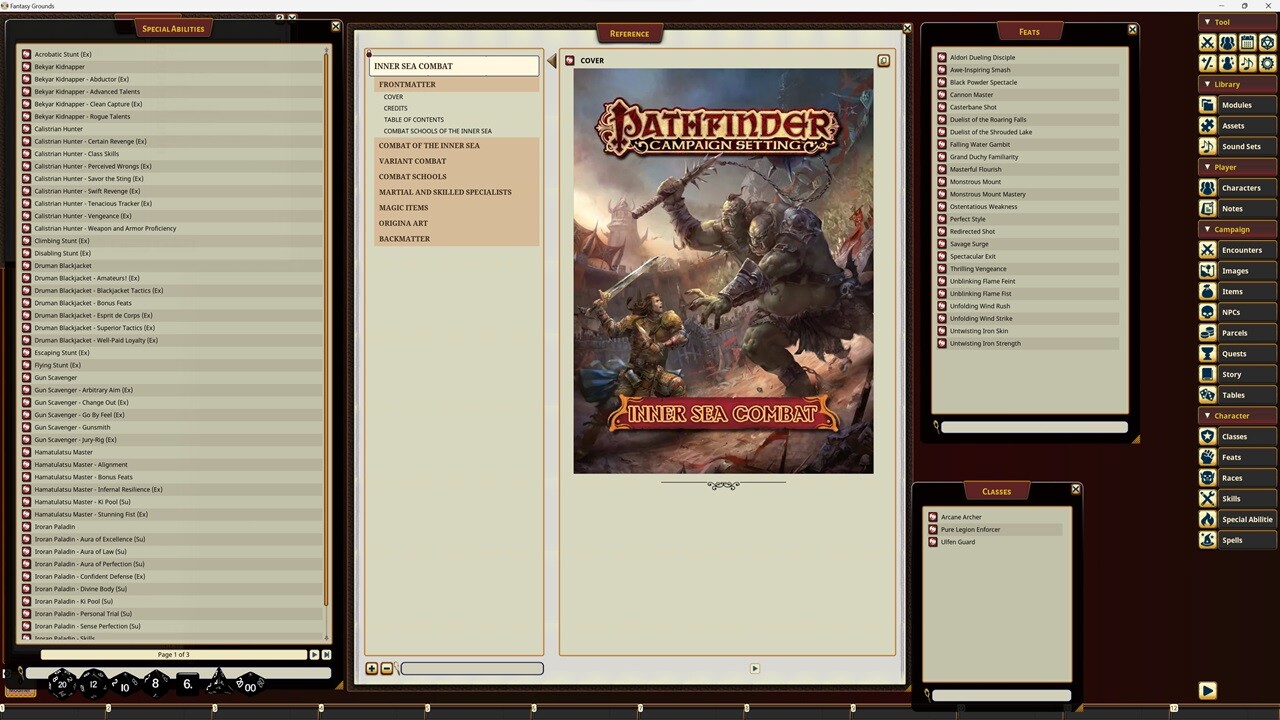
Task: Select TABLE OF CONTENTS in reference index
Action: 413,119
